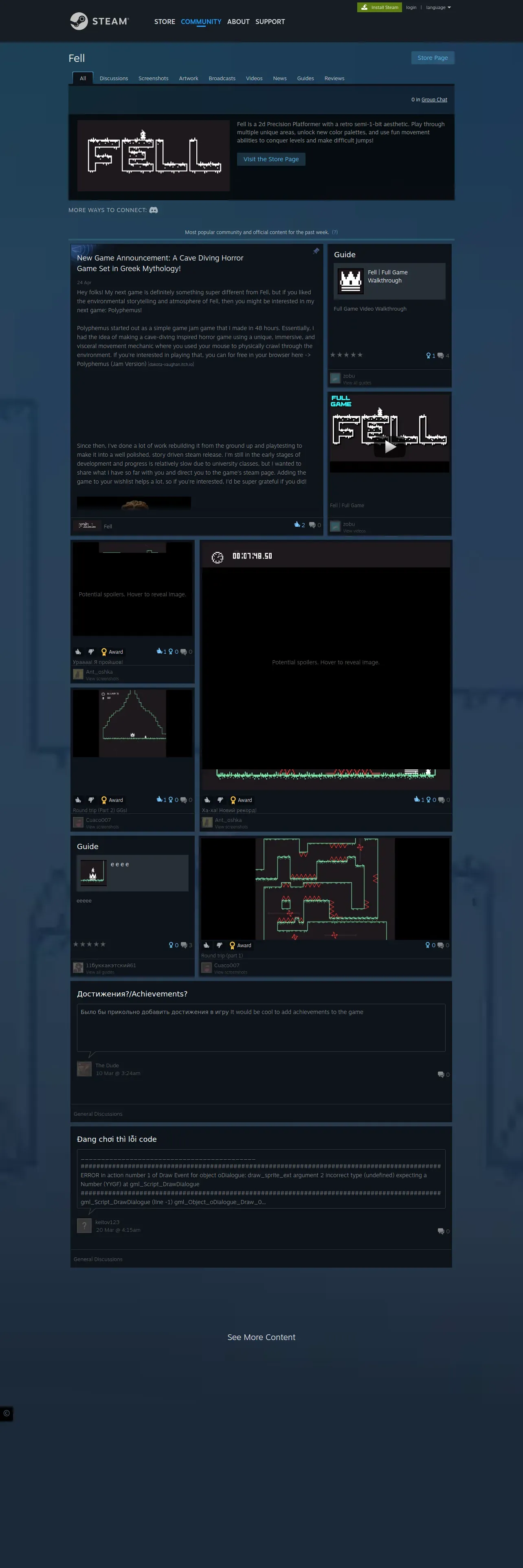Screen dimensions: 523x1568
Task: Rate up the 'Ураааа! Я пройшов!' screenshot
Action: (78, 651)
